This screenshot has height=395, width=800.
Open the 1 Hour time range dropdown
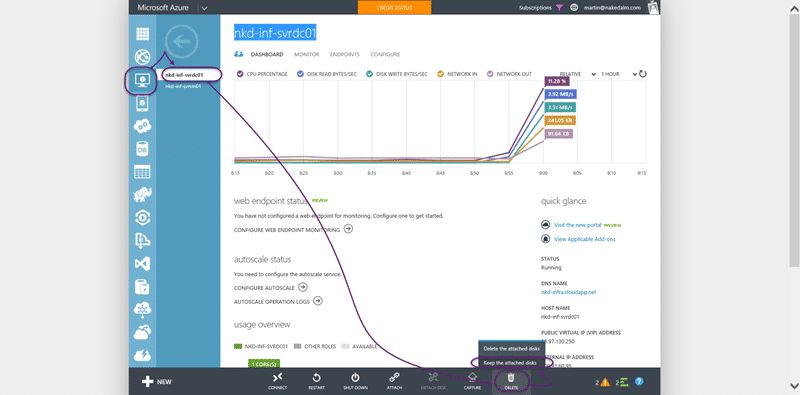(x=619, y=74)
